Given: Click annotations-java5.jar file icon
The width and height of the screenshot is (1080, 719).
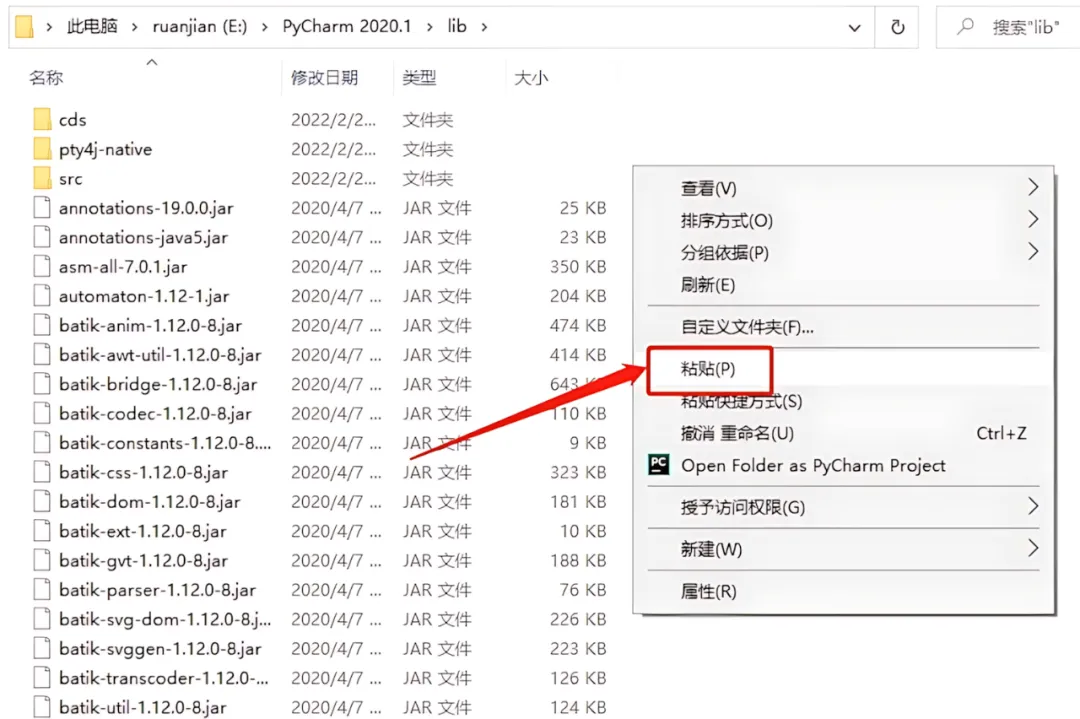Looking at the screenshot, I should tap(42, 237).
